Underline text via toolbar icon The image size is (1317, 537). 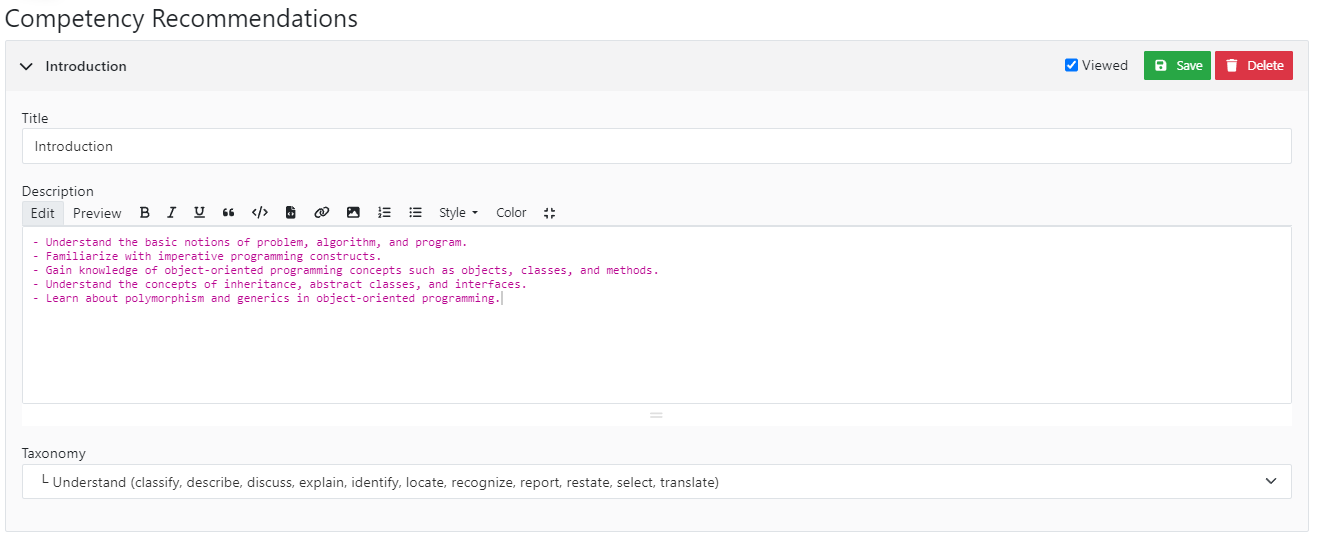click(x=200, y=213)
